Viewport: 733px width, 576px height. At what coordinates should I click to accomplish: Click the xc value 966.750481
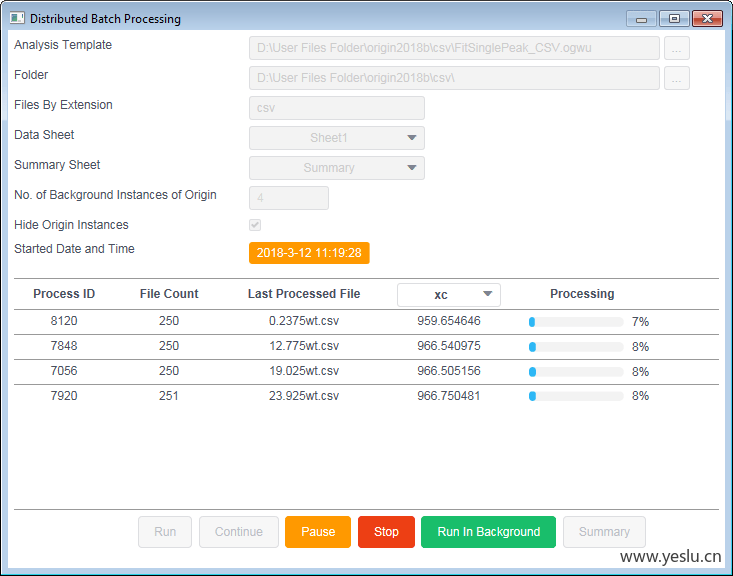coord(449,396)
